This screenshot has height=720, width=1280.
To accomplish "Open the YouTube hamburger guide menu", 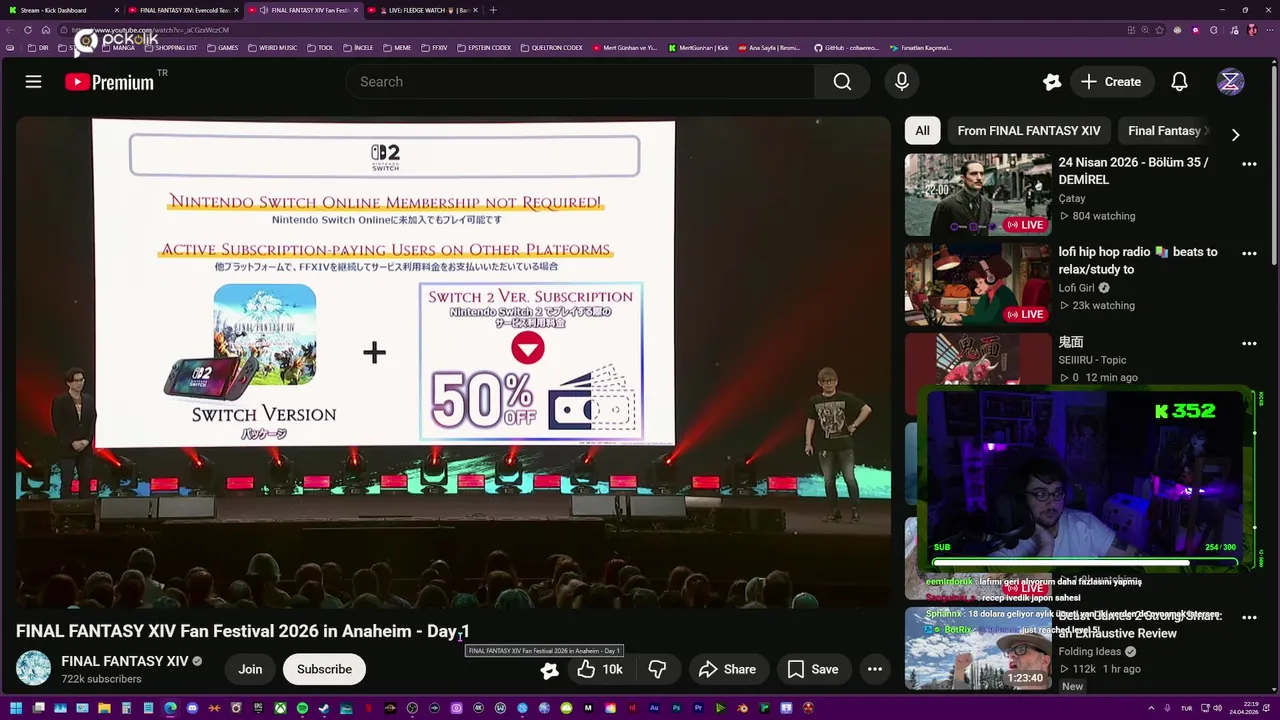I will click(x=33, y=82).
